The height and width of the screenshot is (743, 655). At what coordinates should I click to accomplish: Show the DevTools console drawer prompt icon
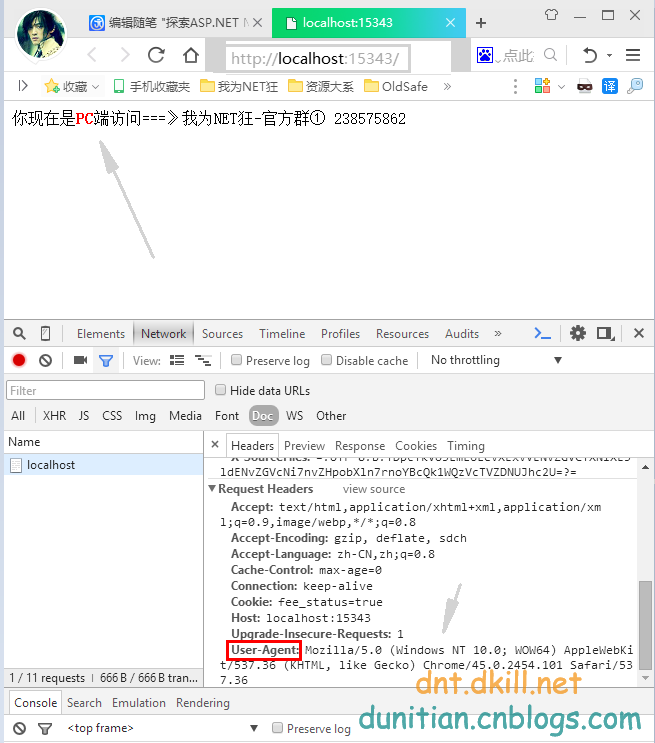(542, 334)
